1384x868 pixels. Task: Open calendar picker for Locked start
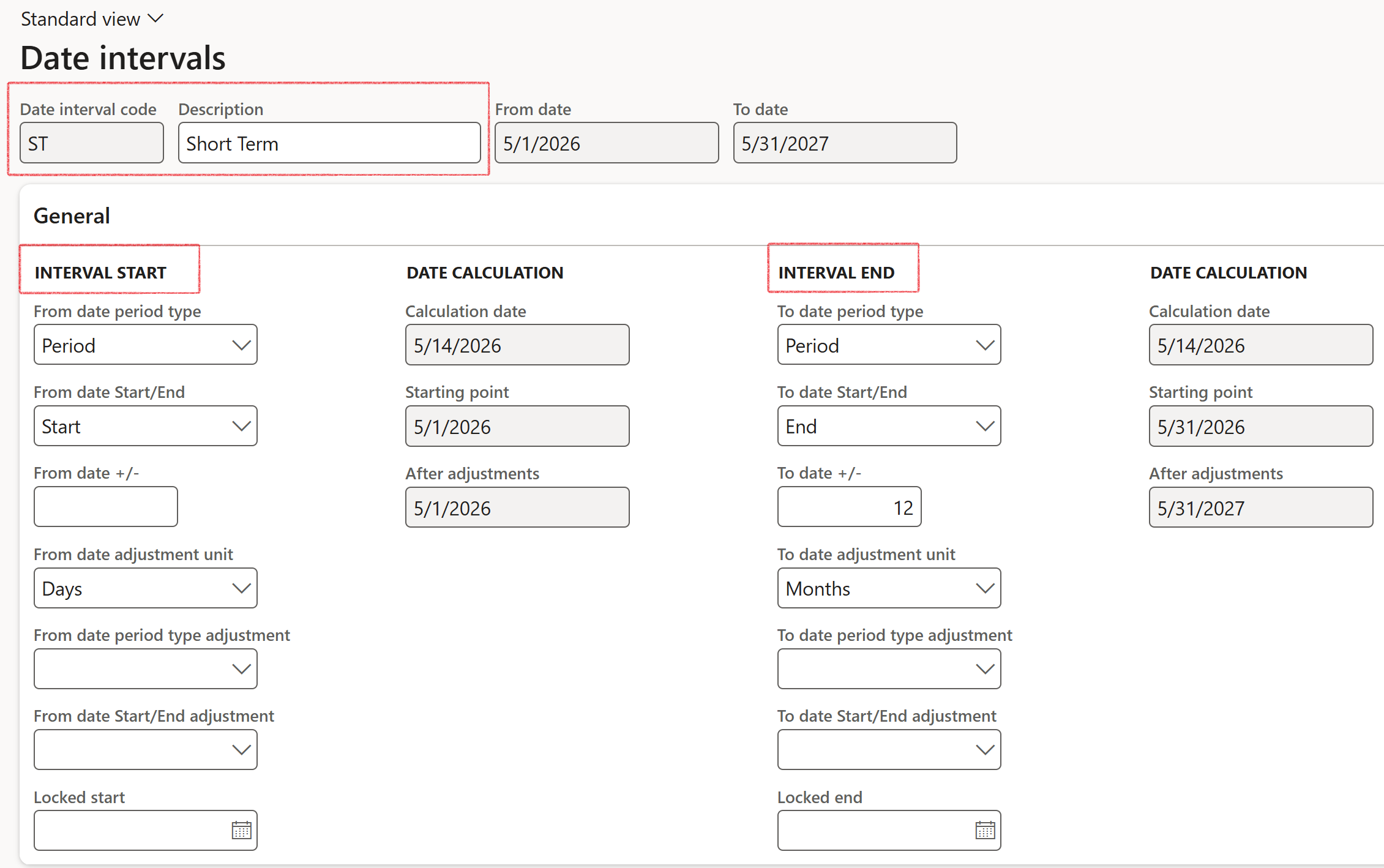pos(241,830)
